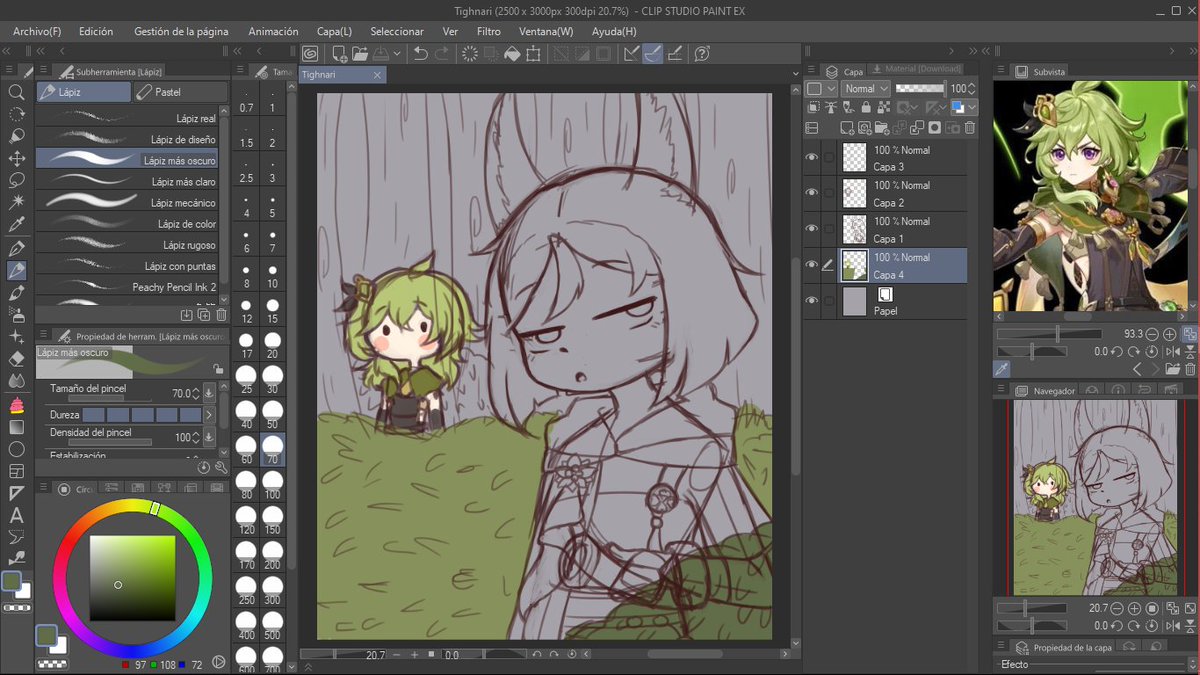Select the Lápiz real sub tool
This screenshot has height=675, width=1200.
(127, 118)
